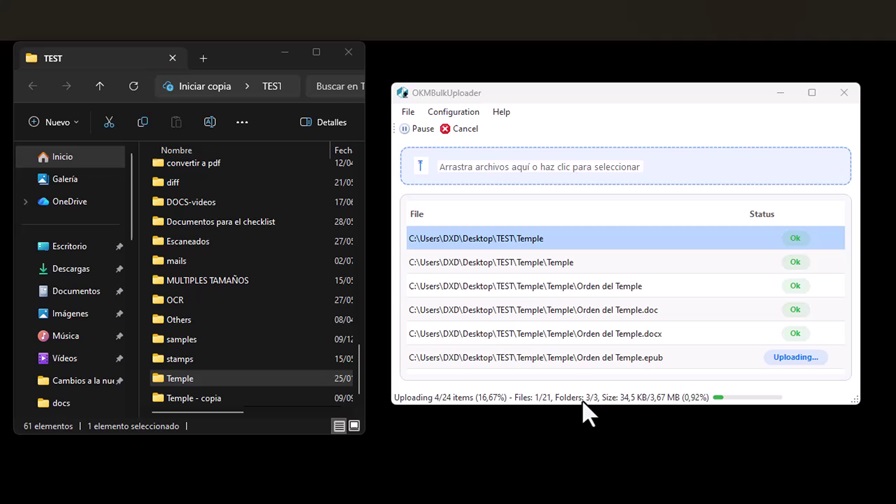Screen dimensions: 896x504
Task: Select the row ending in Orden del Temple.doc
Action: click(626, 310)
